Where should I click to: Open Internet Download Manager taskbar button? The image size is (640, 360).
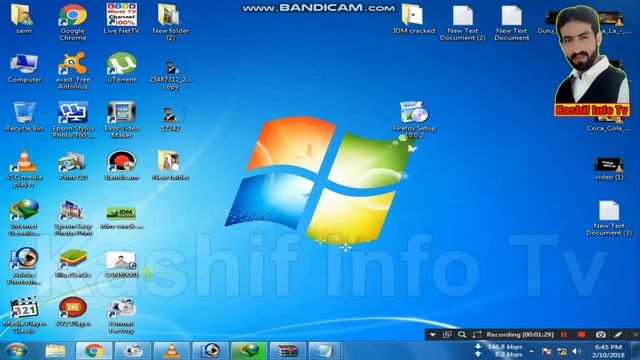click(249, 351)
